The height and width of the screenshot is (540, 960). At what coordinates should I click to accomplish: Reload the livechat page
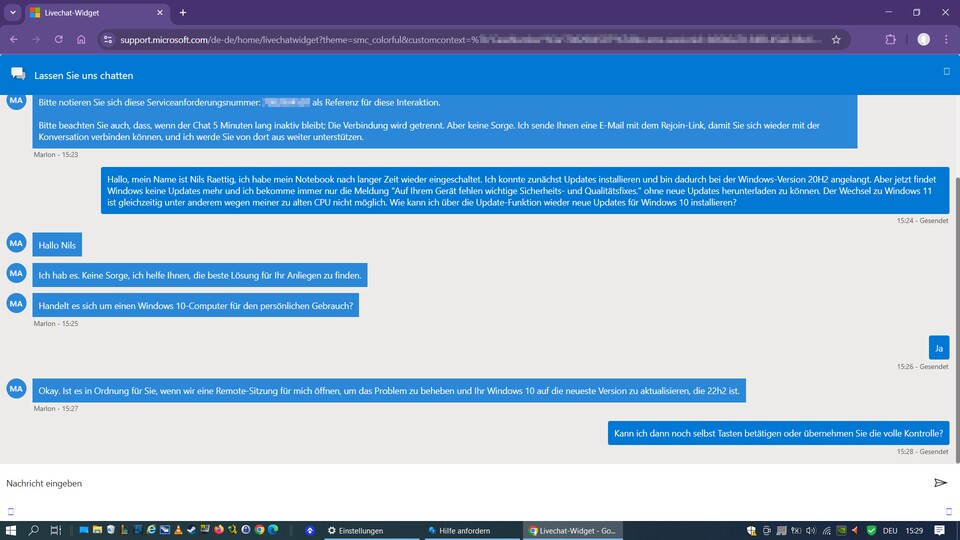click(59, 39)
